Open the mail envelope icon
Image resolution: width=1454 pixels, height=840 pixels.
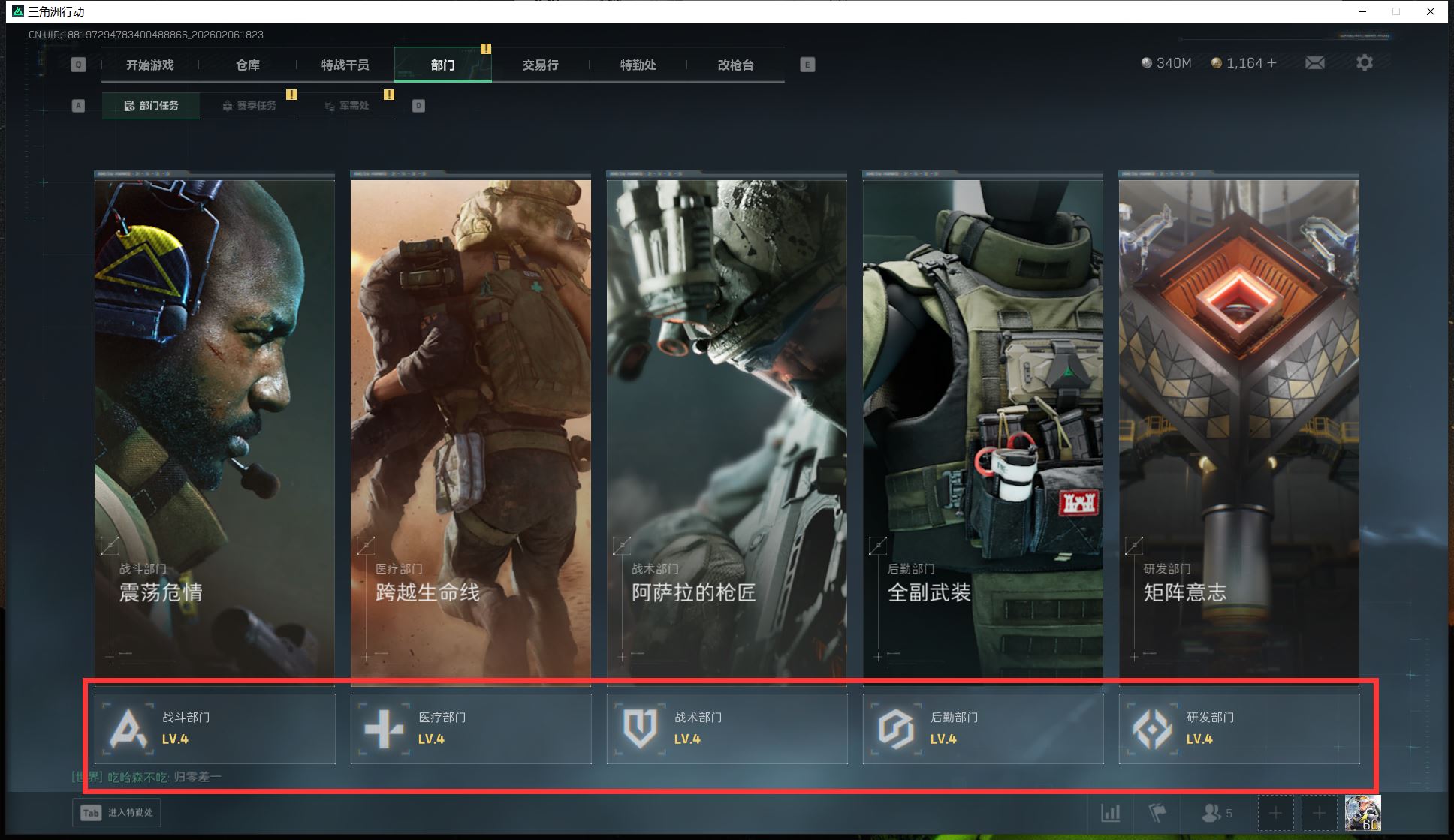click(1314, 63)
